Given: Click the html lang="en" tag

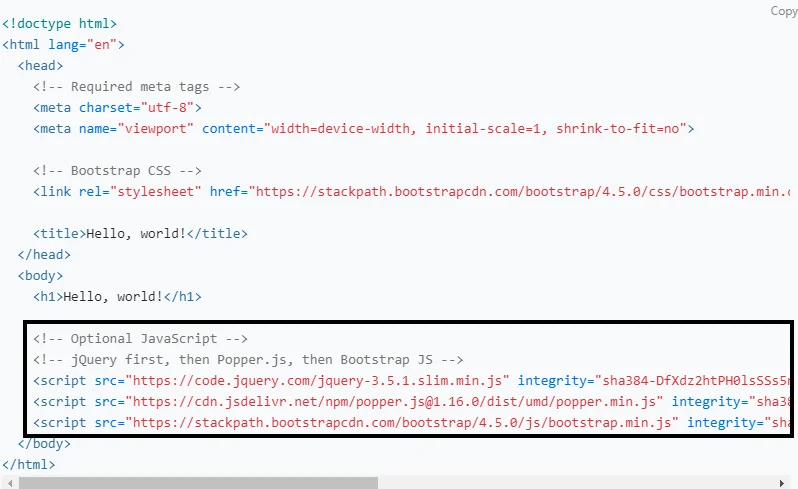Looking at the screenshot, I should coord(63,45).
